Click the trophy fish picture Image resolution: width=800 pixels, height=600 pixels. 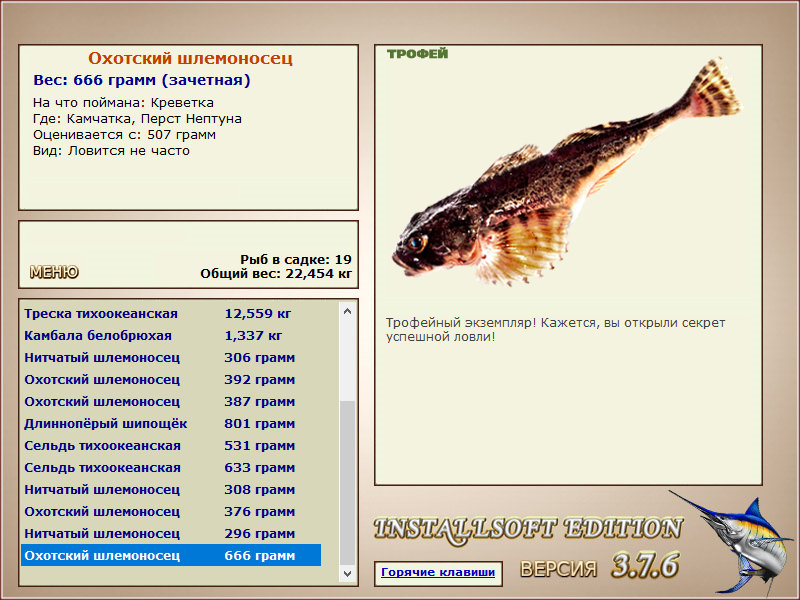click(x=566, y=173)
